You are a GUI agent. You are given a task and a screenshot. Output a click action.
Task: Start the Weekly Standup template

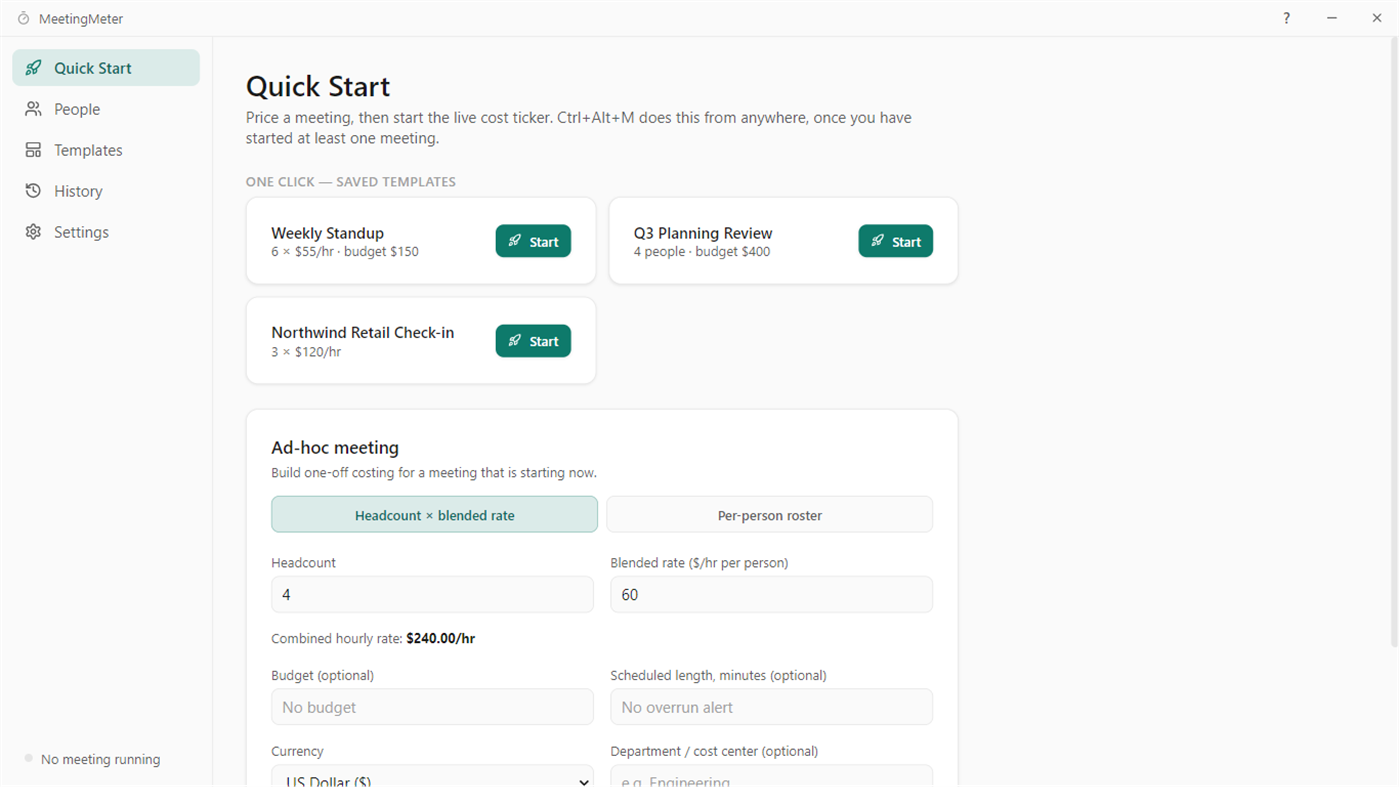[533, 241]
